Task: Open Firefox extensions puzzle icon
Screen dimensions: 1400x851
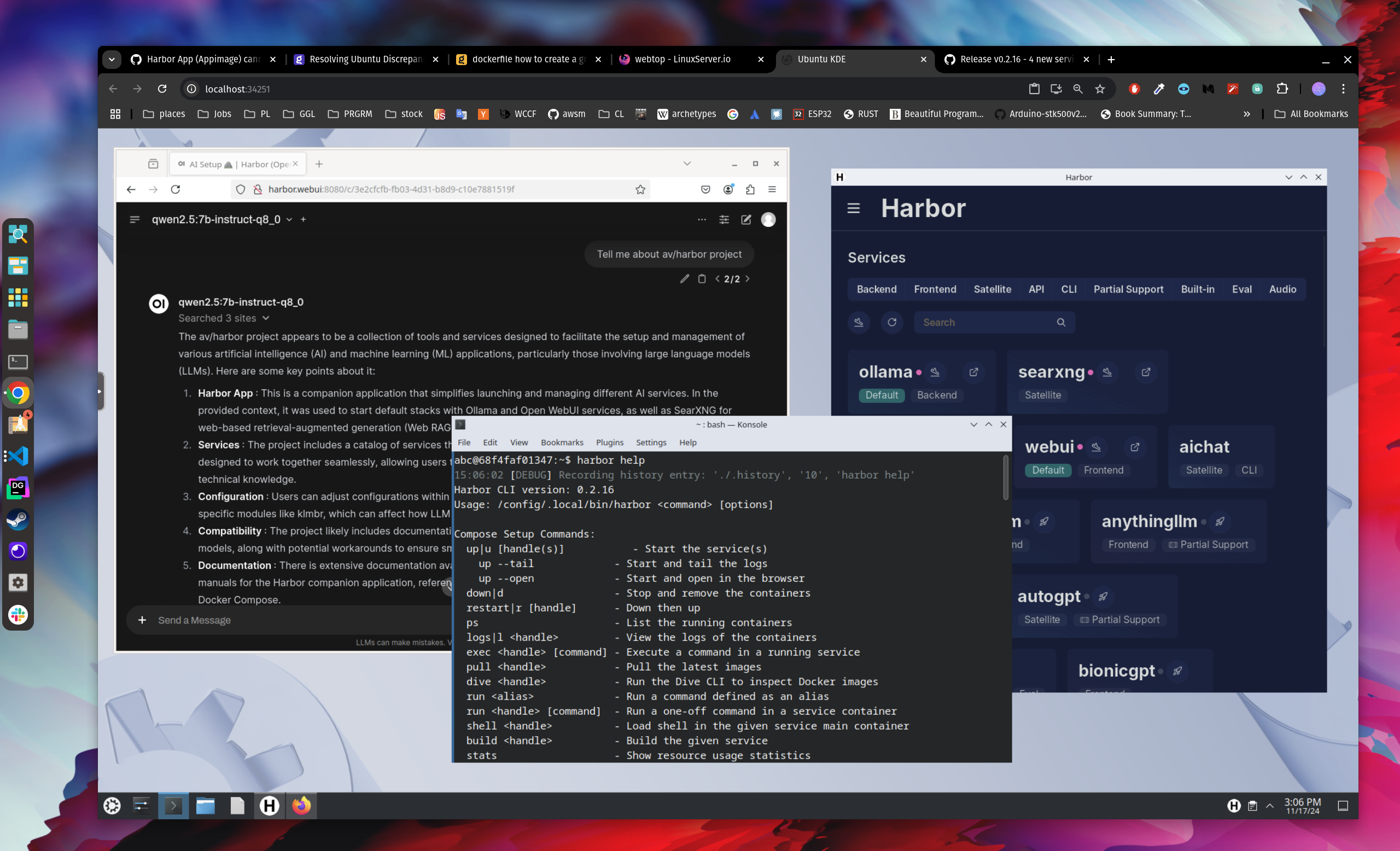Action: [750, 189]
